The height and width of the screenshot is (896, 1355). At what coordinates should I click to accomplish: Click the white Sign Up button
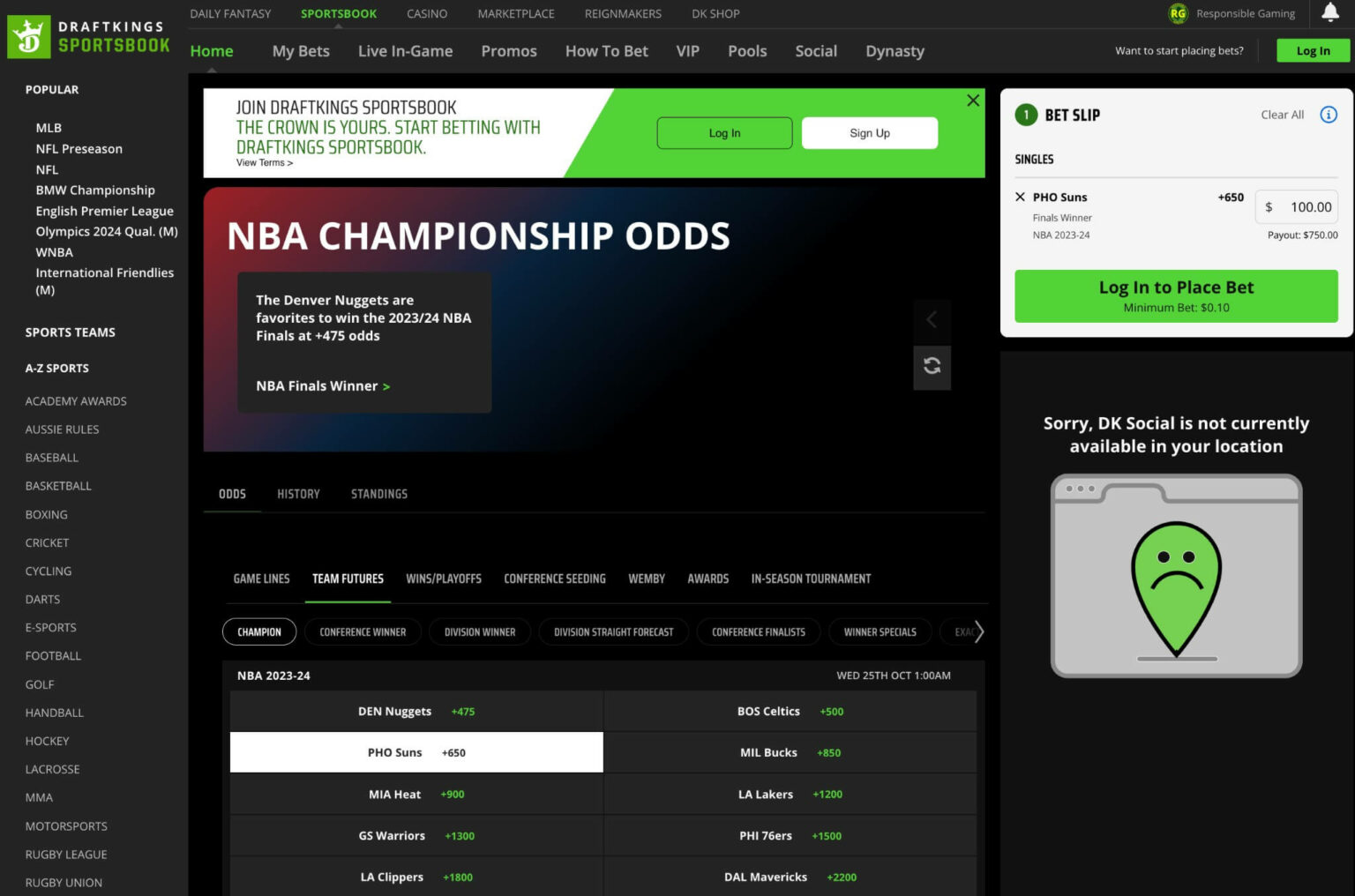pos(870,133)
